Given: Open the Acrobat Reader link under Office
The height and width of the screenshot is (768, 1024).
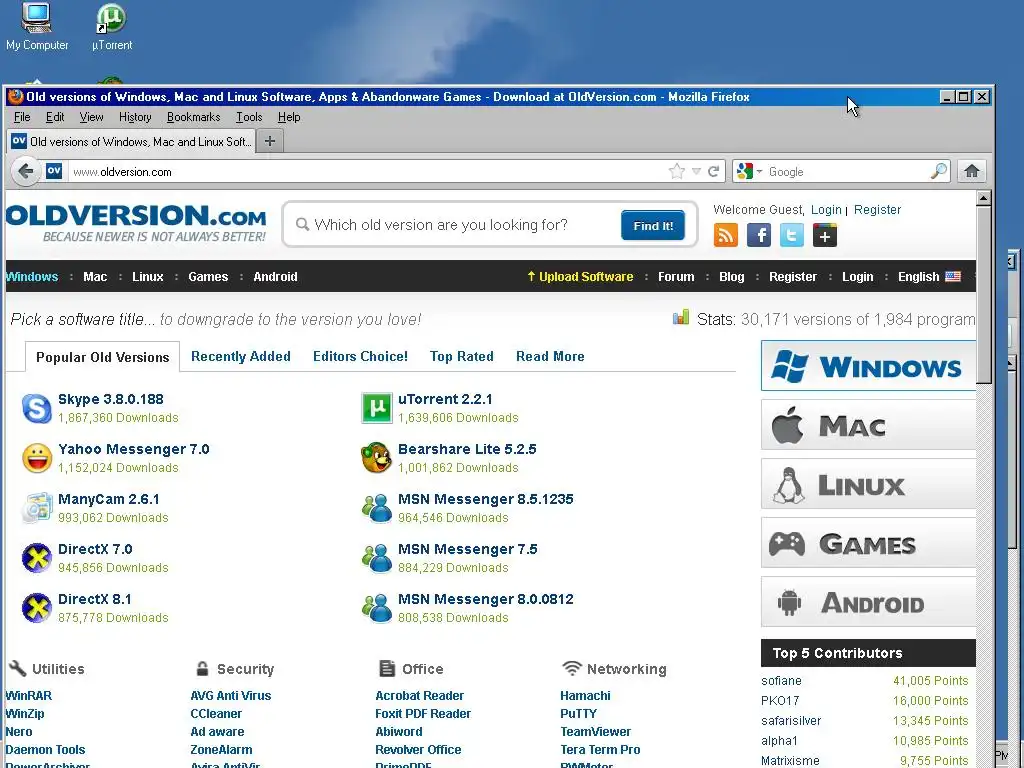Looking at the screenshot, I should pyautogui.click(x=419, y=696).
